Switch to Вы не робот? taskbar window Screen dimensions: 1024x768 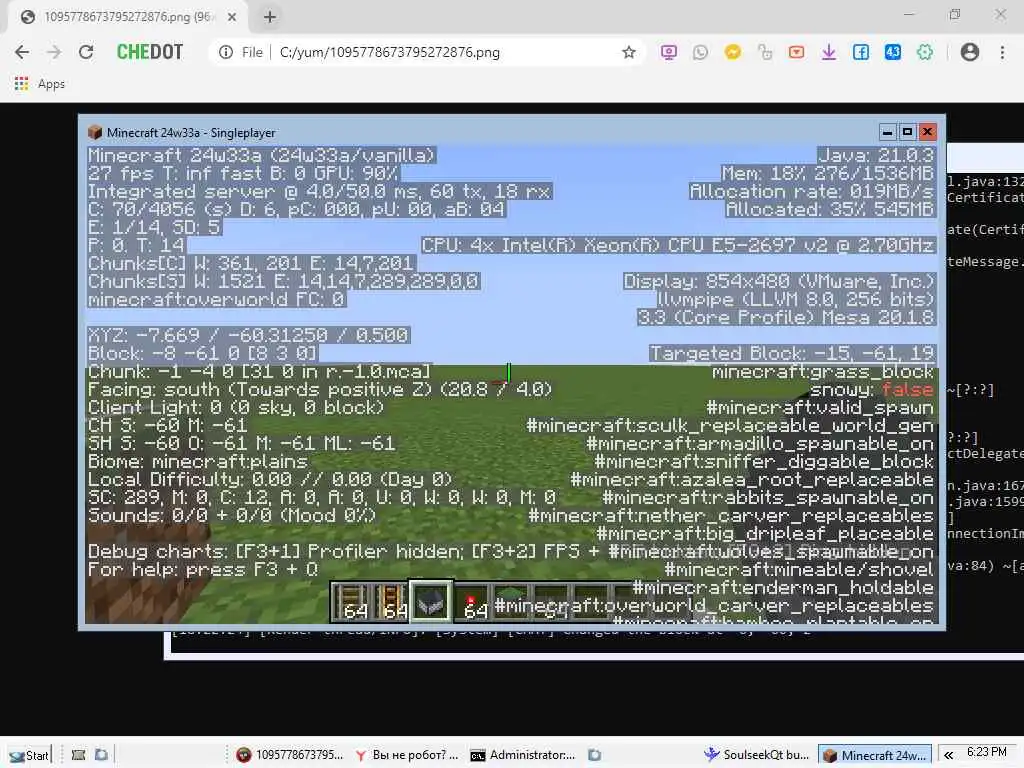(x=406, y=755)
